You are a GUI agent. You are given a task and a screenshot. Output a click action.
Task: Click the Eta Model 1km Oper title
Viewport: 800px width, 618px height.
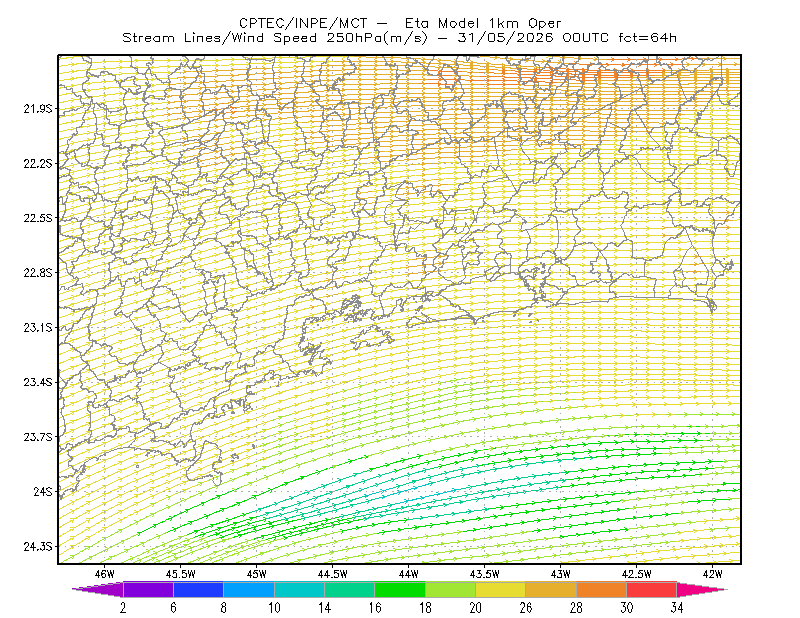[x=483, y=23]
